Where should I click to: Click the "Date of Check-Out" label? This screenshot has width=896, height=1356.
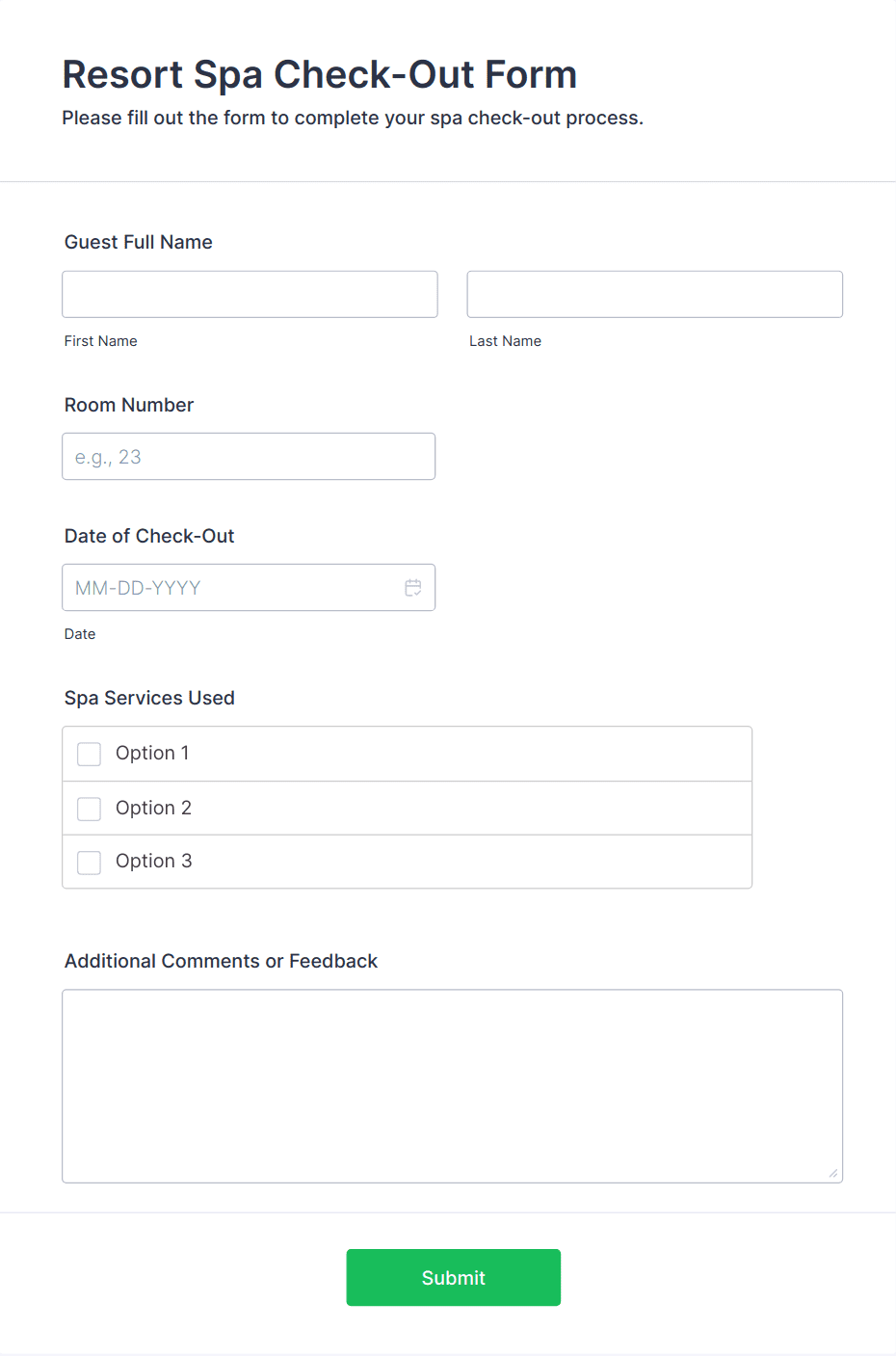tap(149, 536)
